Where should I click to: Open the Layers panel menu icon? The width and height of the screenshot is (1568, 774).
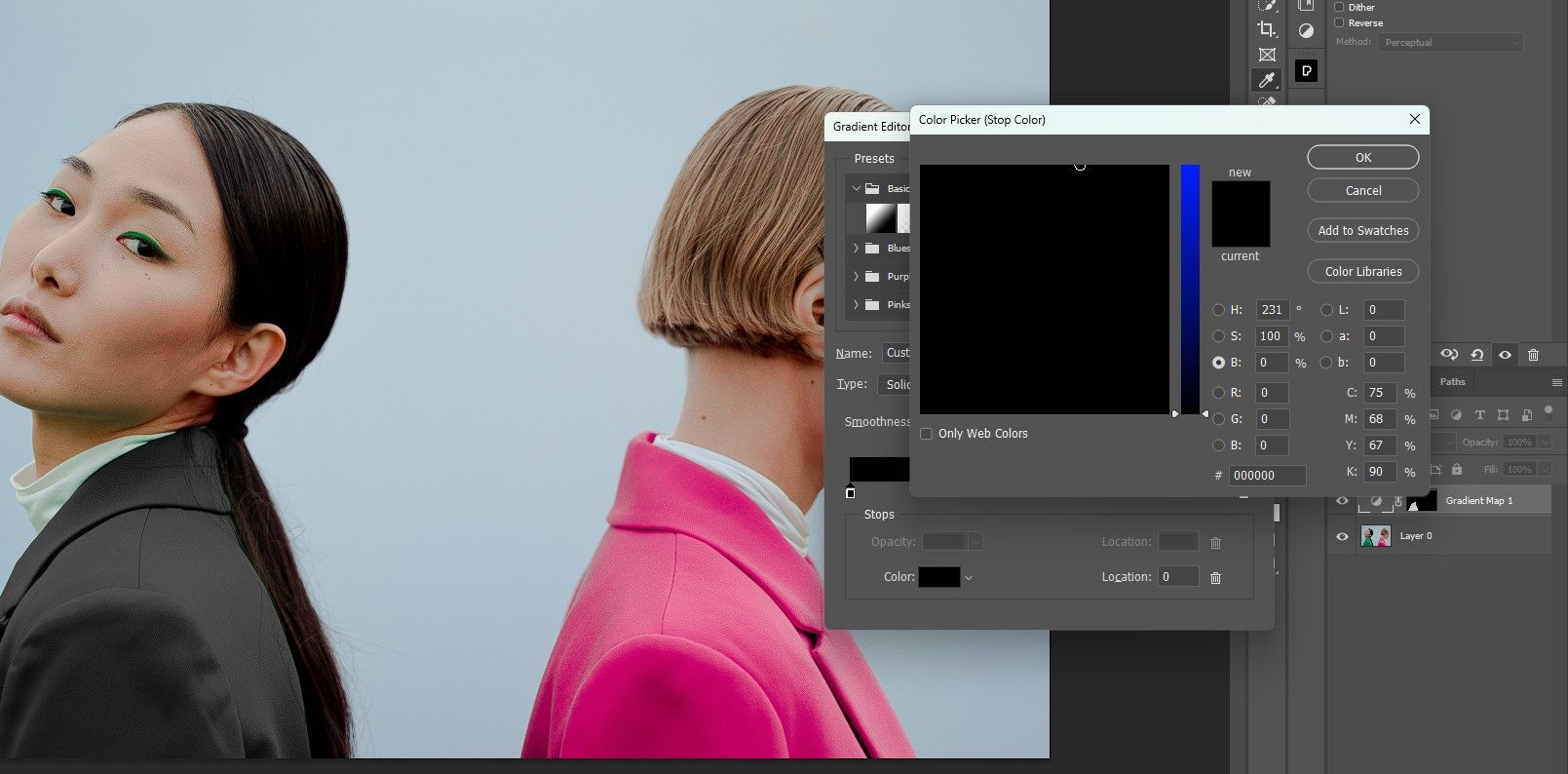click(1556, 382)
